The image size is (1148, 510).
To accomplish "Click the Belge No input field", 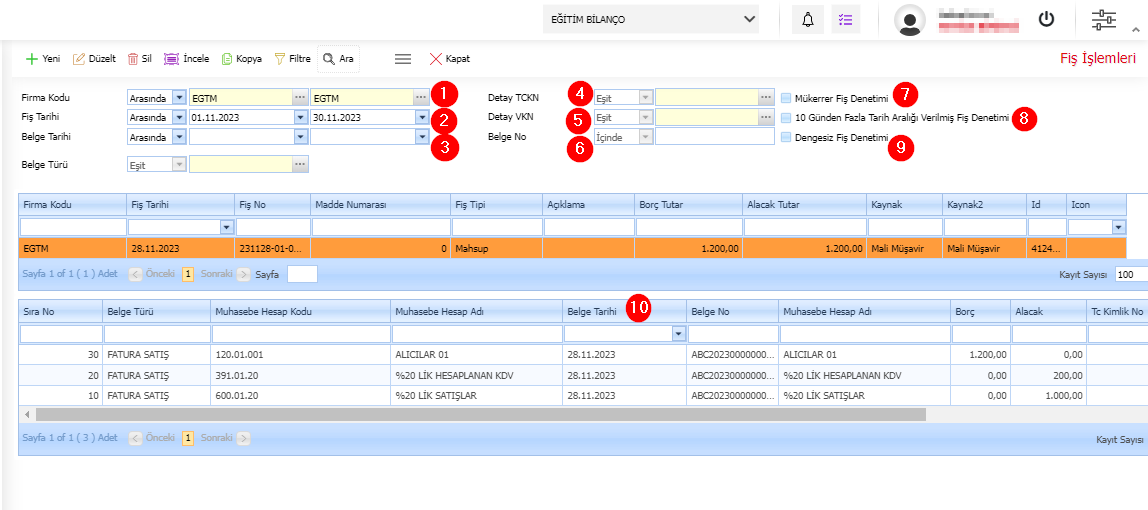I will [x=714, y=137].
